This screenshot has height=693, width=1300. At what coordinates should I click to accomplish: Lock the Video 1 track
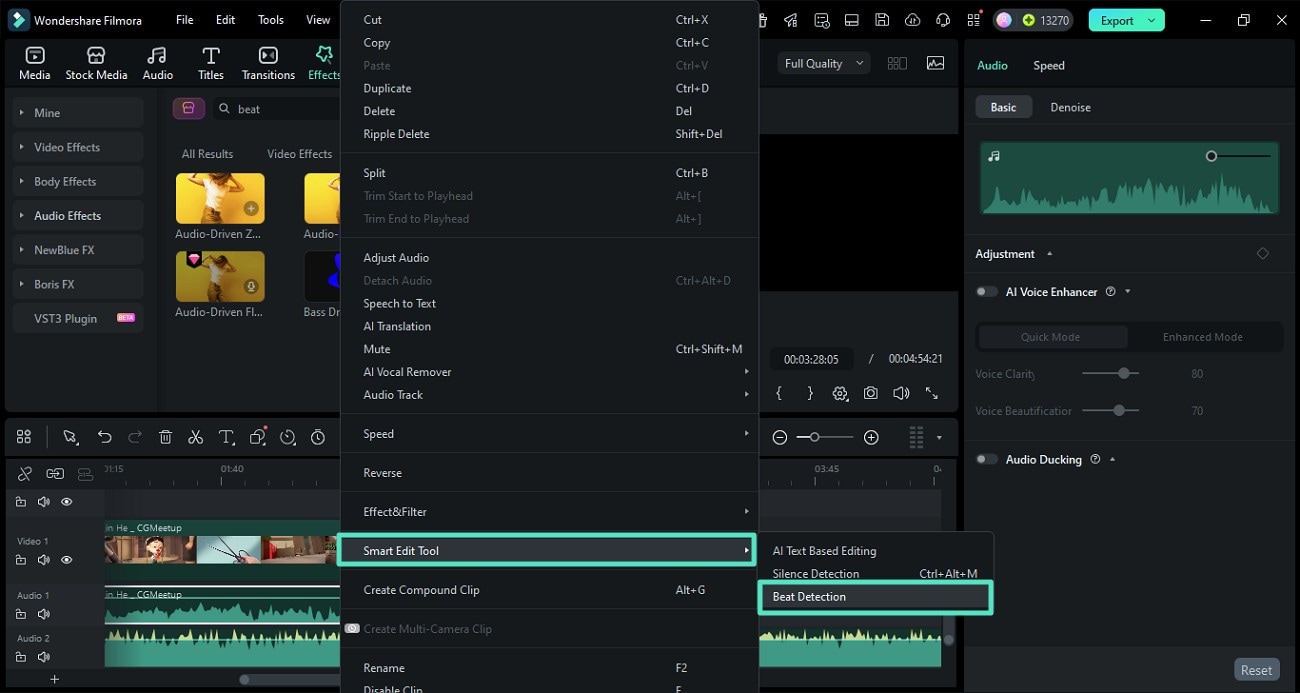coord(21,560)
